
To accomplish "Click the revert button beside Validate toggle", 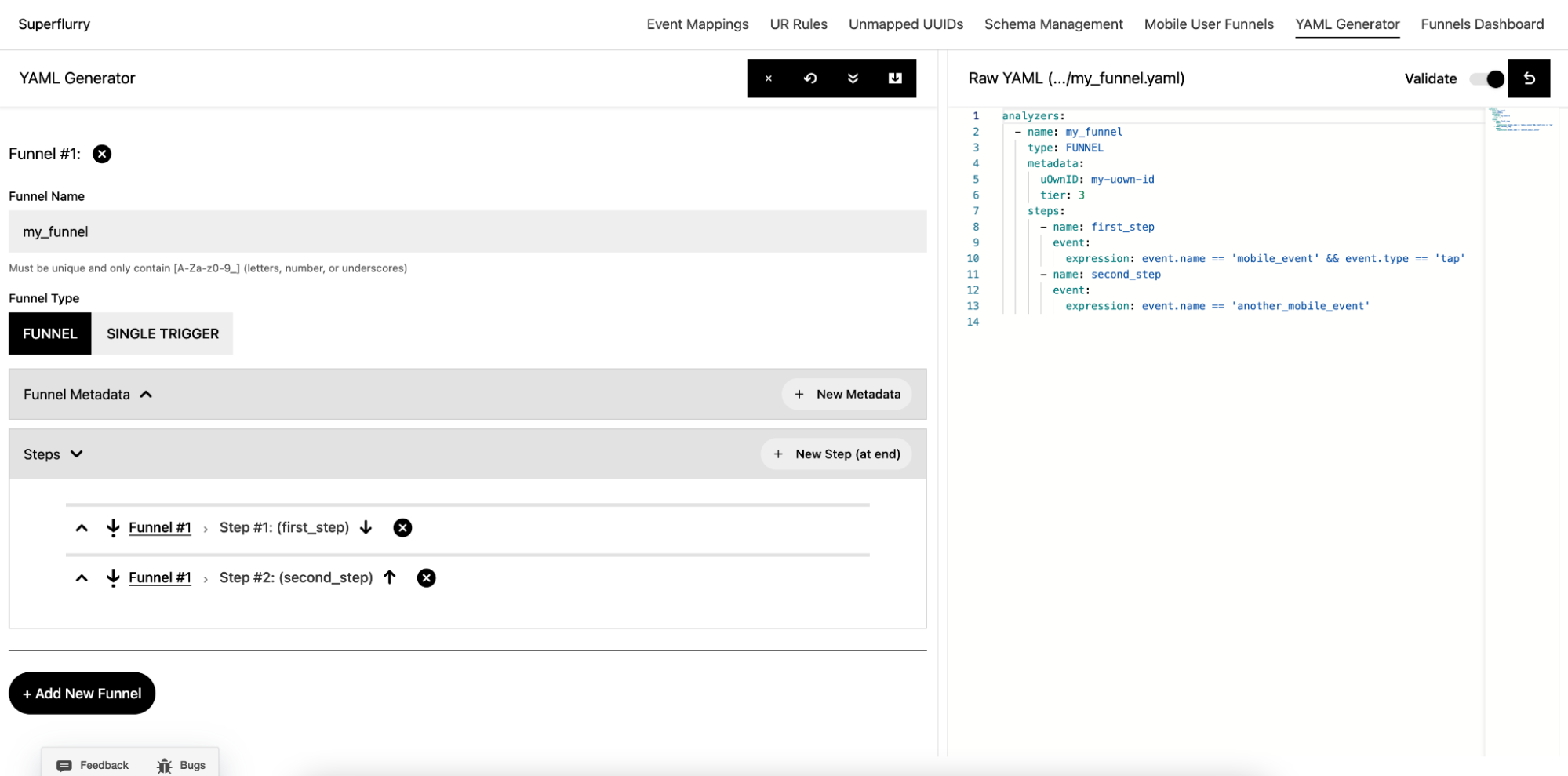I will tap(1529, 78).
